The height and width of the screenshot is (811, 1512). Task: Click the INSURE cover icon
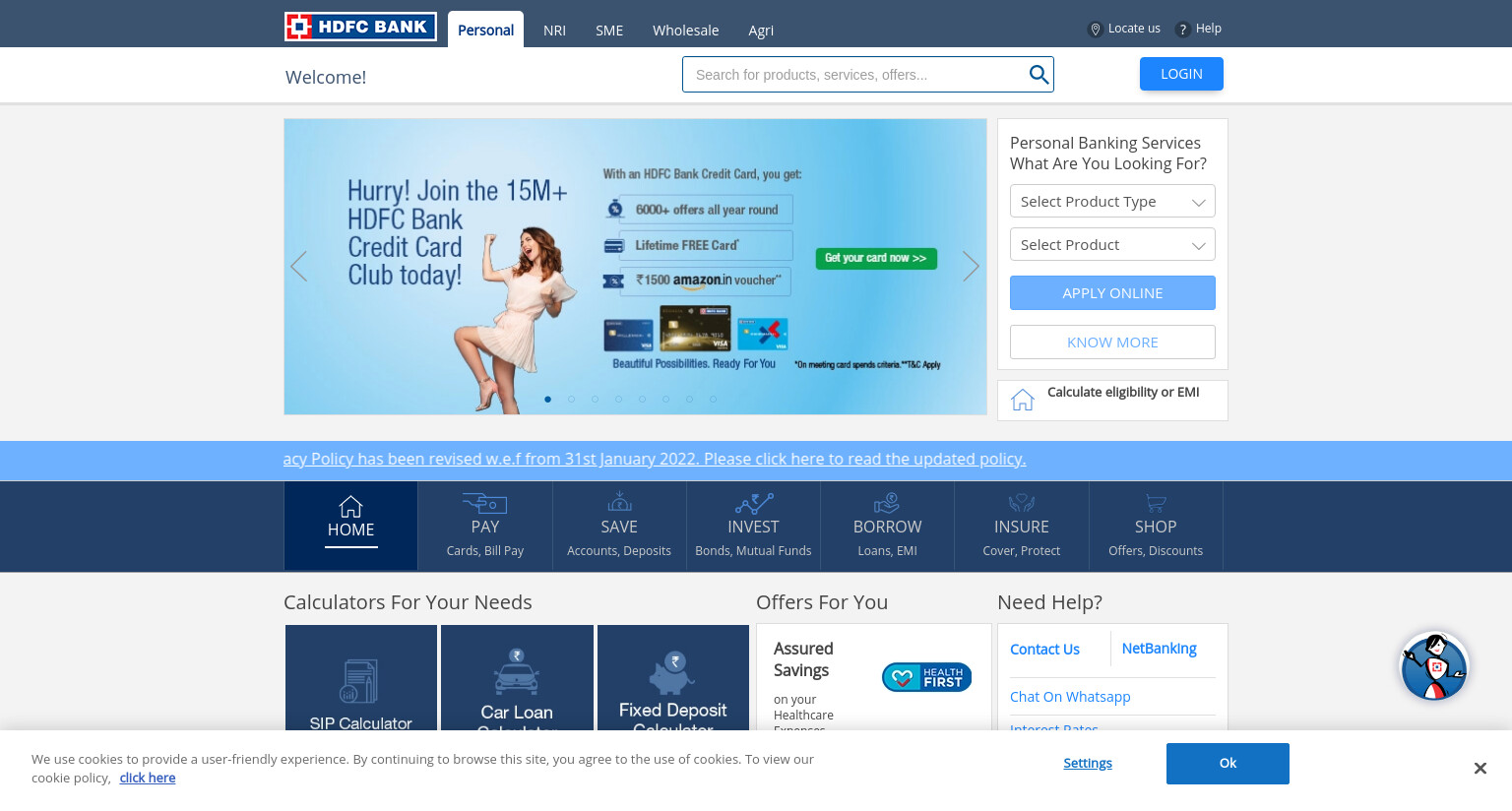coord(1022,503)
